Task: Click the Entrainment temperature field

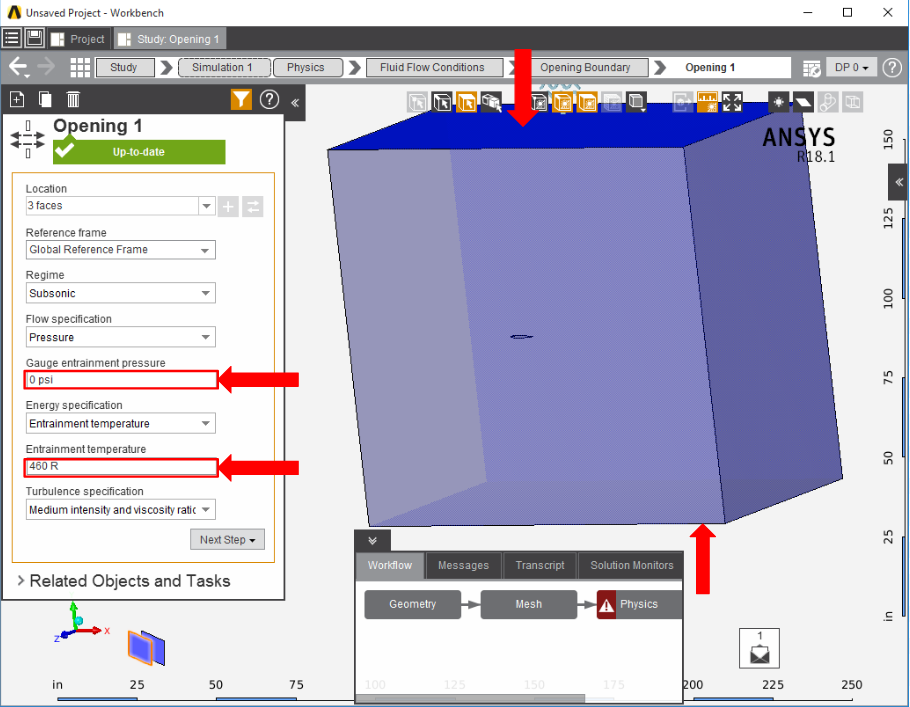Action: 121,467
